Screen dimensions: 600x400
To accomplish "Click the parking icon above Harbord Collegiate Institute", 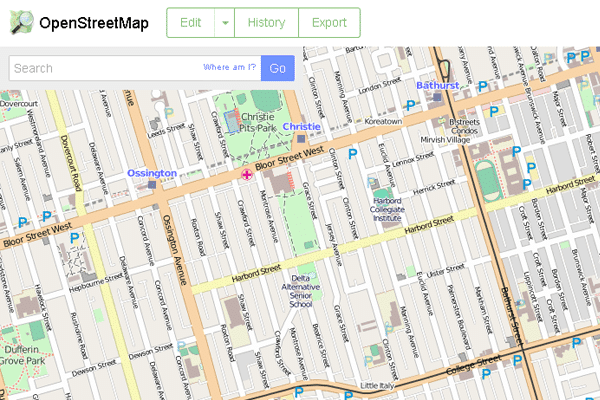I will tap(371, 182).
